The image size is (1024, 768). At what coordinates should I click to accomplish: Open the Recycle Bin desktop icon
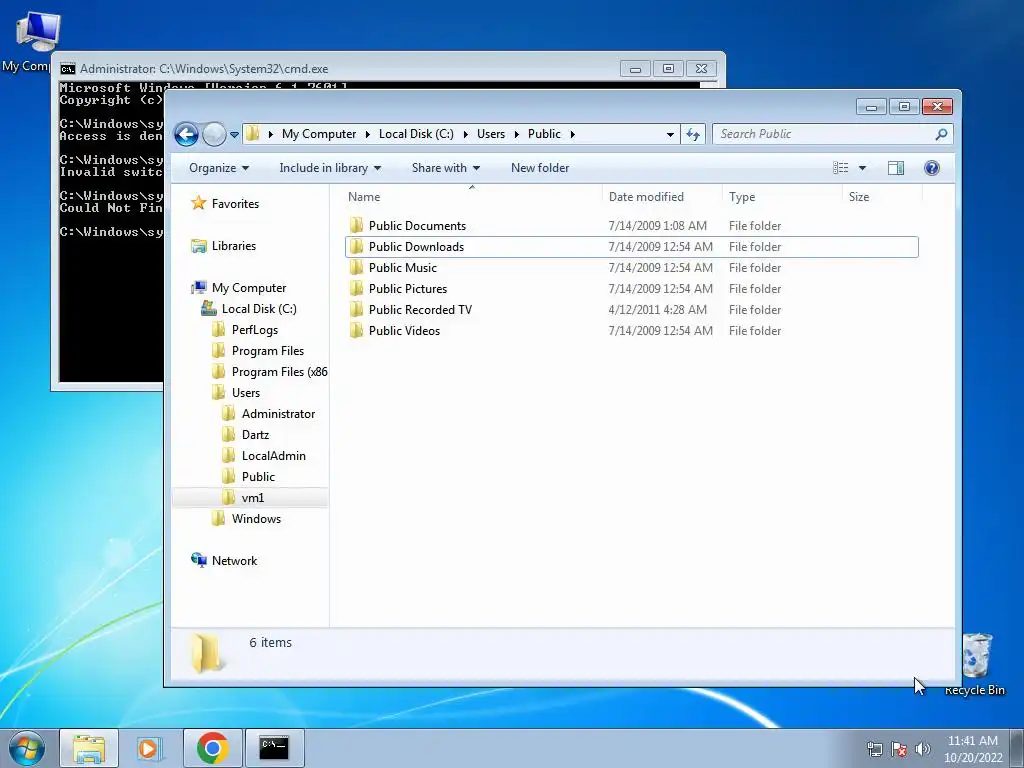point(976,664)
